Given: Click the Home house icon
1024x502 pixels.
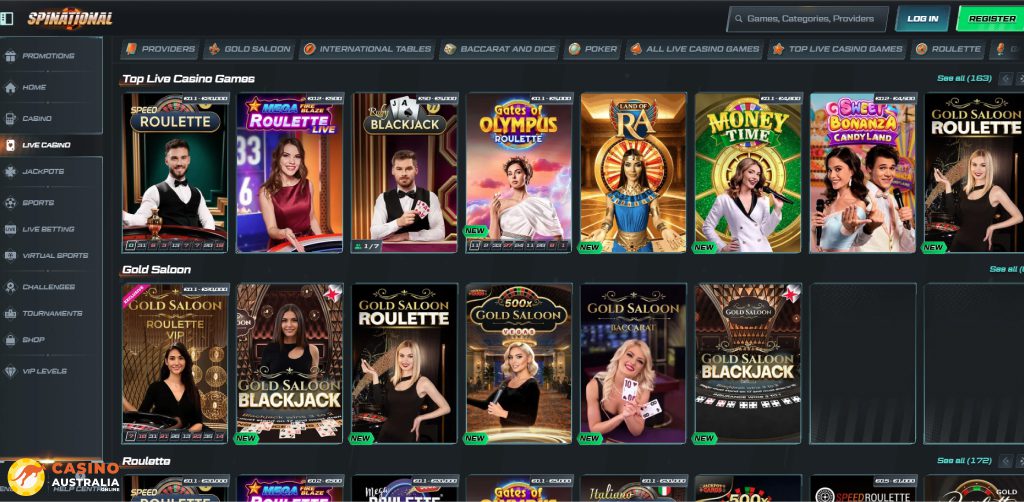Looking at the screenshot, I should (10, 87).
